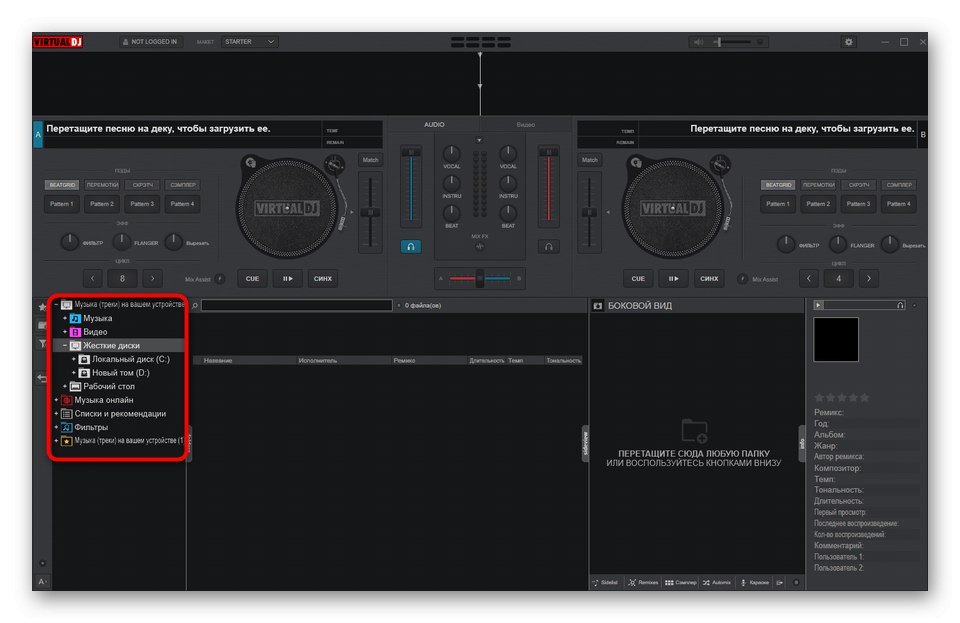Toggle СИНХ on deck A
Image resolution: width=960 pixels, height=623 pixels.
(323, 278)
